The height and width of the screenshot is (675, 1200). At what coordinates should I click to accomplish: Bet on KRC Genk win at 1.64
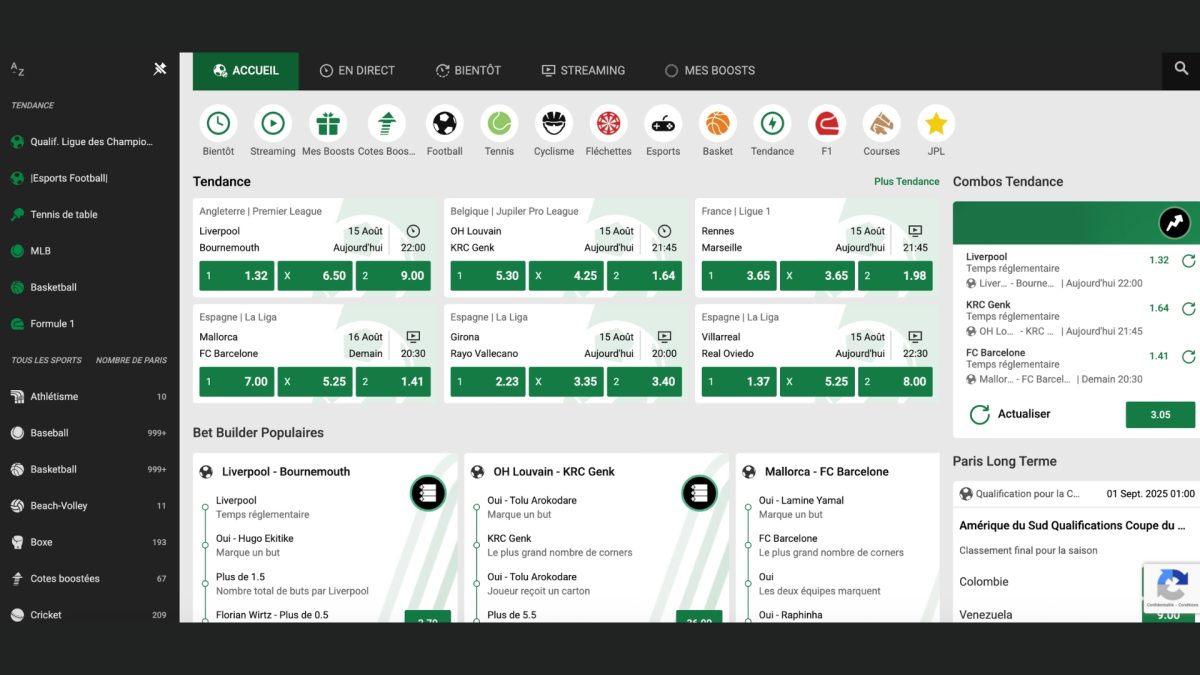coord(644,276)
